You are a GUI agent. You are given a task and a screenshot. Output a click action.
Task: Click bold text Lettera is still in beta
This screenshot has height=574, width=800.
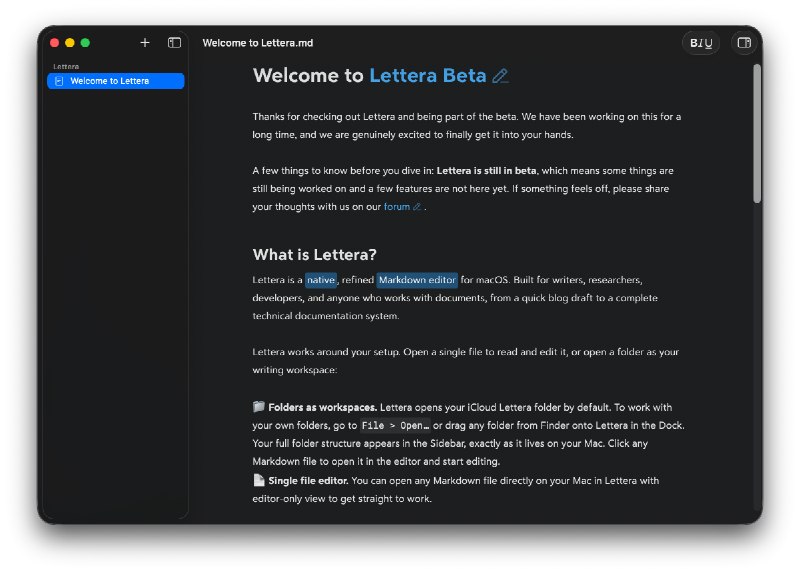[x=486, y=171]
